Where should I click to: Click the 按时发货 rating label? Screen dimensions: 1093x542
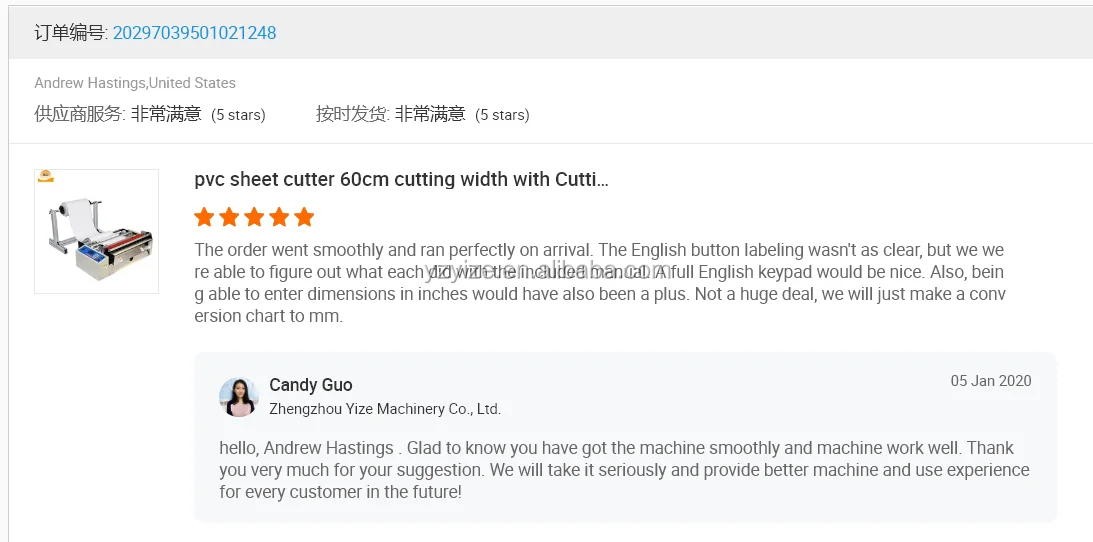point(352,114)
